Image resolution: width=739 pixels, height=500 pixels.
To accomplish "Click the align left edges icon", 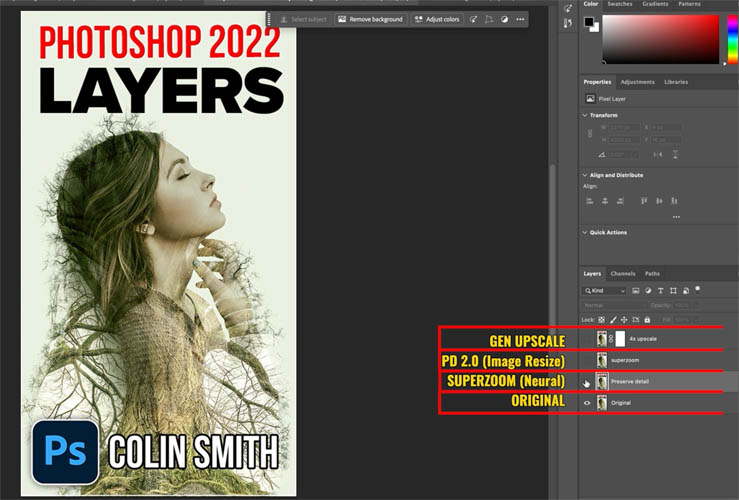I will pos(590,201).
